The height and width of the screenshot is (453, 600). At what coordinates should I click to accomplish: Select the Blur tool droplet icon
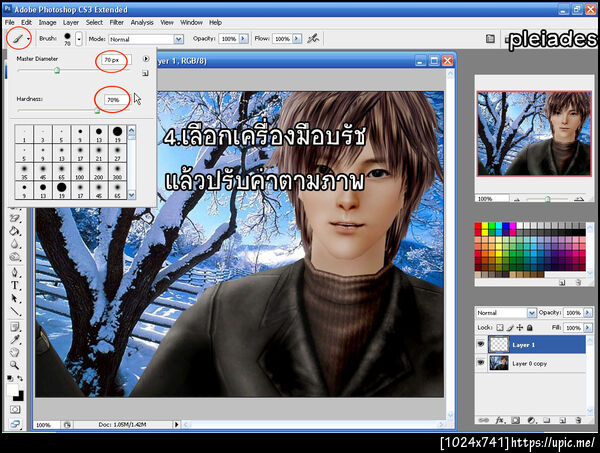click(15, 244)
